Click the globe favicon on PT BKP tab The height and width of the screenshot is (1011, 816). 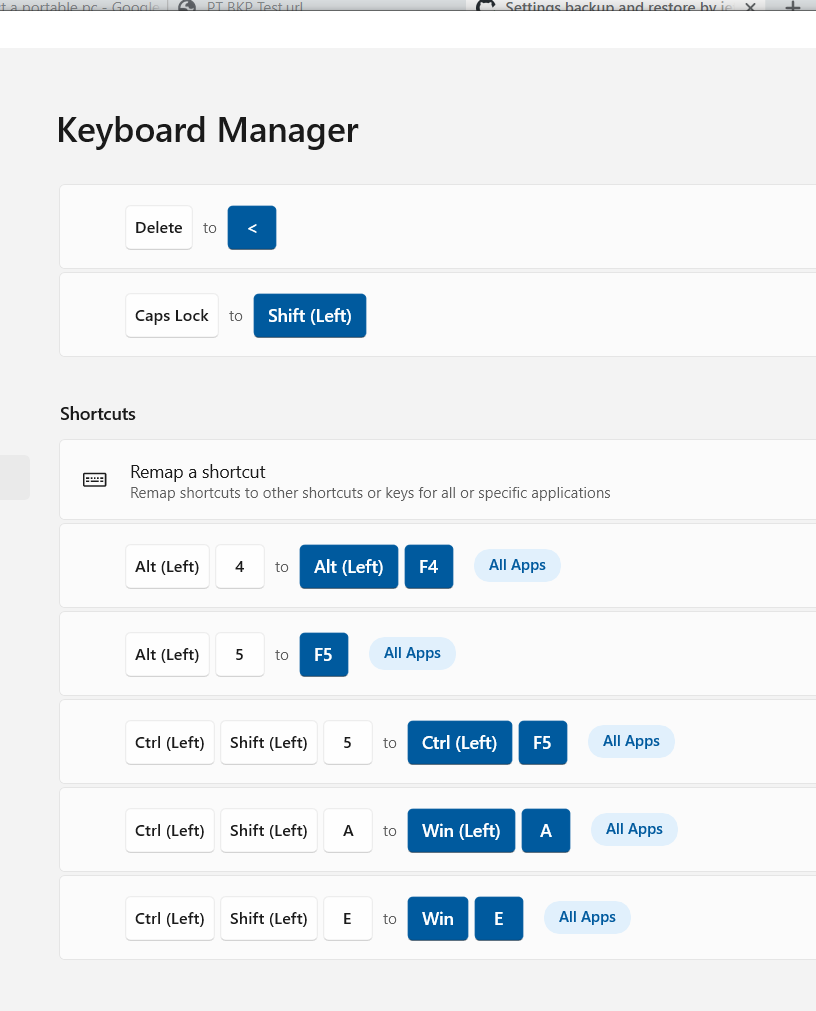187,6
